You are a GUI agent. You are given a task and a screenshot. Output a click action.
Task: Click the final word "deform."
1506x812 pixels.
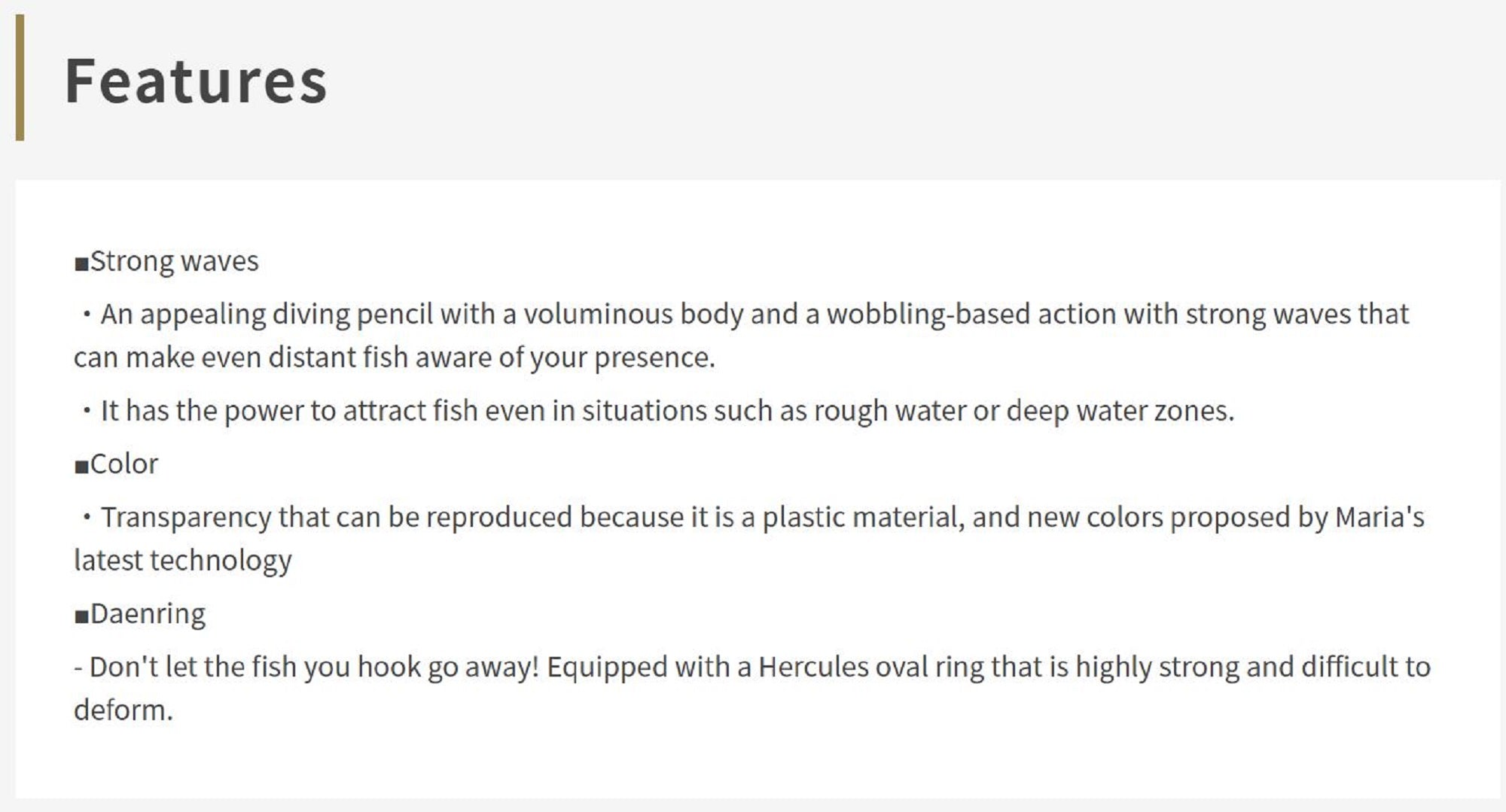point(123,710)
